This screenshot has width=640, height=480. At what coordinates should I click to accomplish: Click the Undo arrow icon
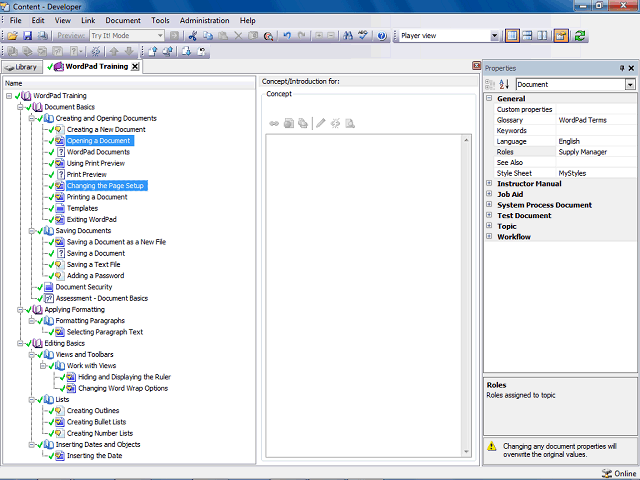(x=287, y=36)
